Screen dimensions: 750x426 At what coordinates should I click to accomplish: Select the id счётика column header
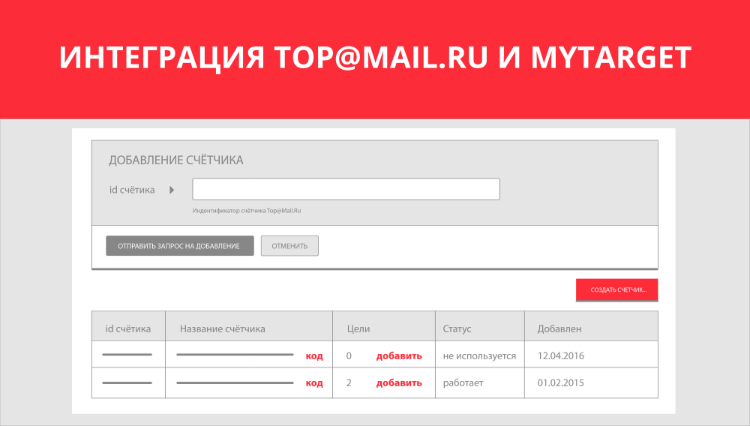click(x=128, y=328)
